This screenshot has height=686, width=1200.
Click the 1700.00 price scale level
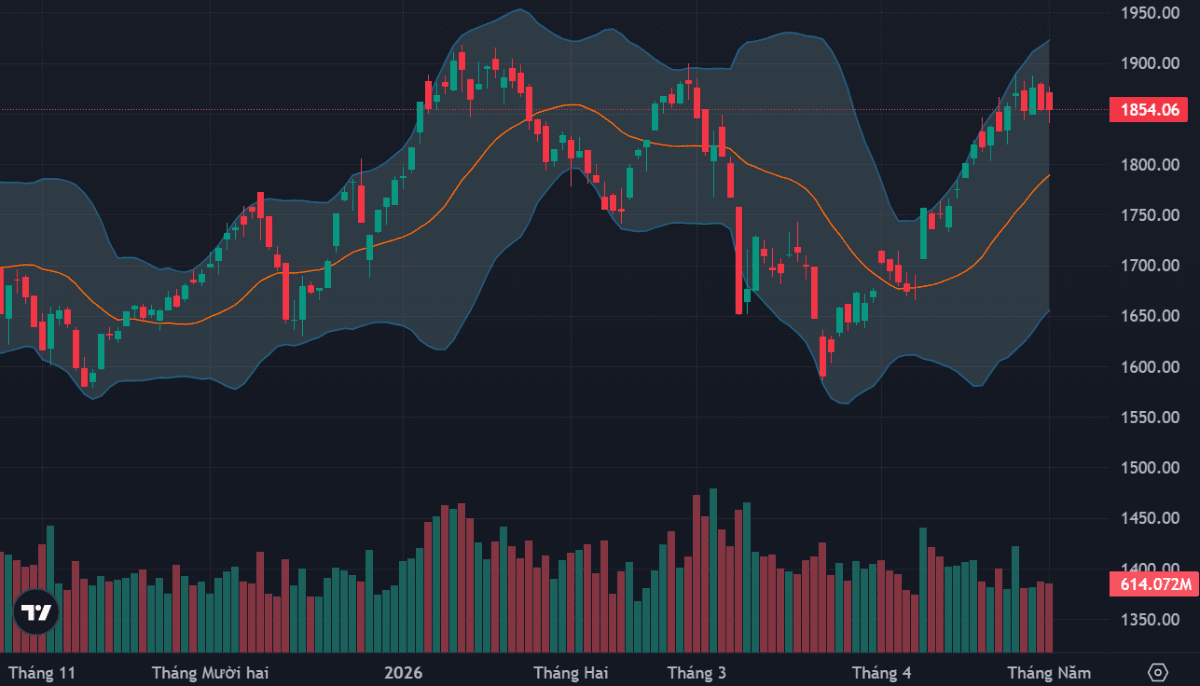(x=1150, y=266)
